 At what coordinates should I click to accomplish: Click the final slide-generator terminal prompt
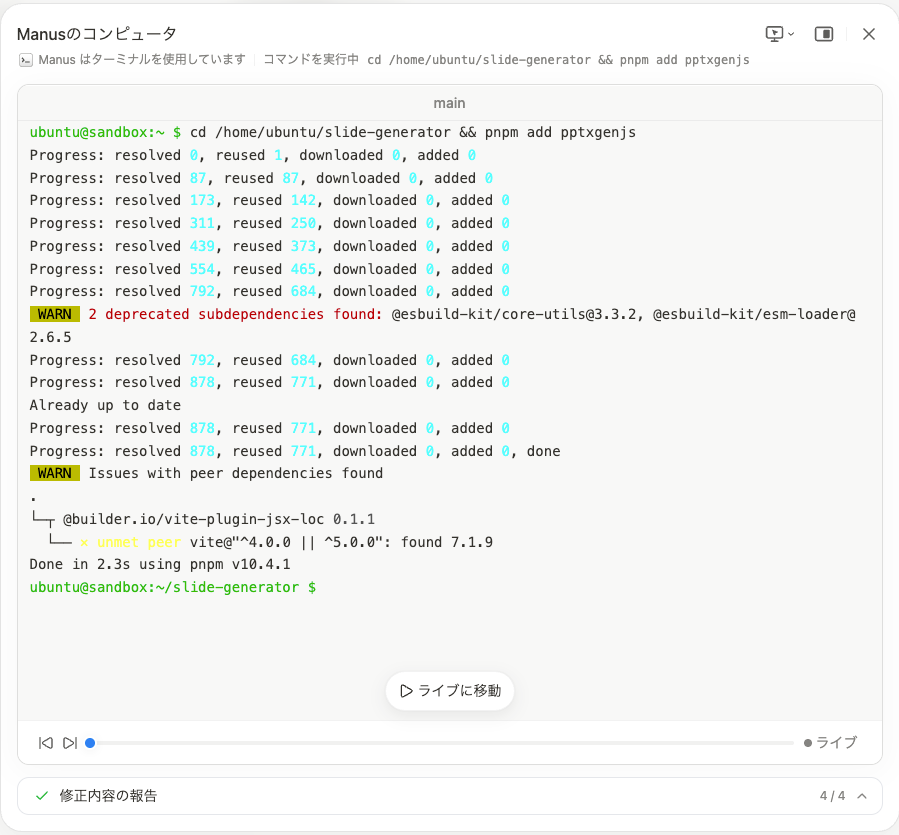[x=172, y=587]
